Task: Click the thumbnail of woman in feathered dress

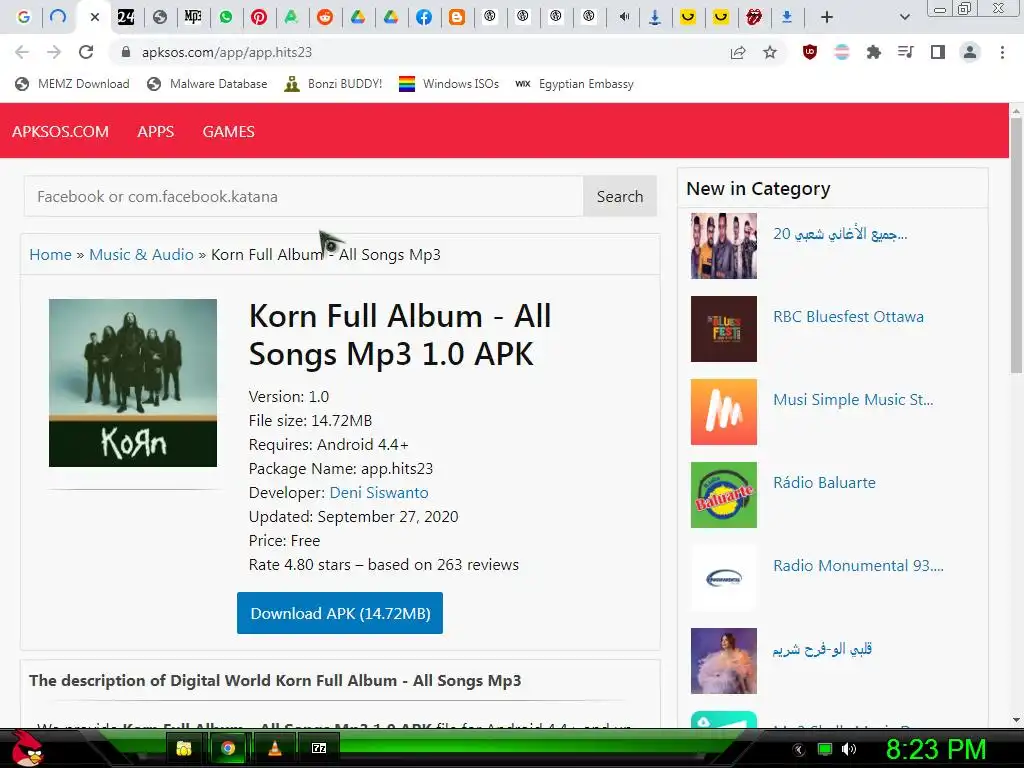Action: 724,660
